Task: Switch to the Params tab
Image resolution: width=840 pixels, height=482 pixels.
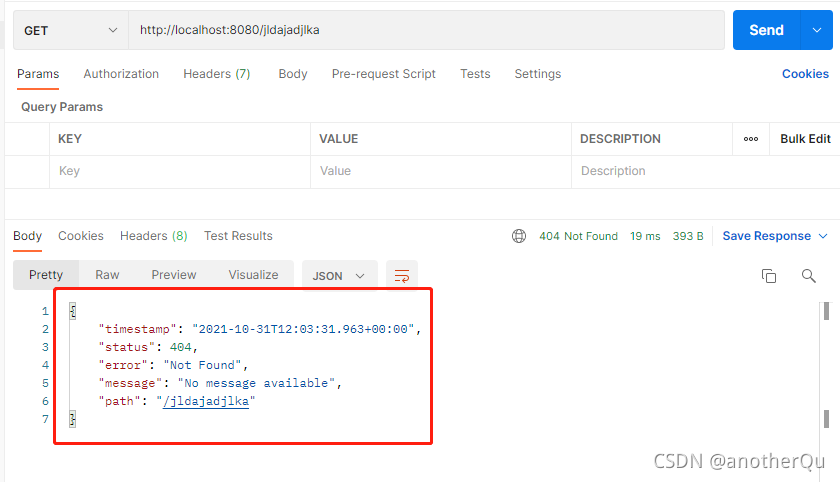Action: click(38, 74)
